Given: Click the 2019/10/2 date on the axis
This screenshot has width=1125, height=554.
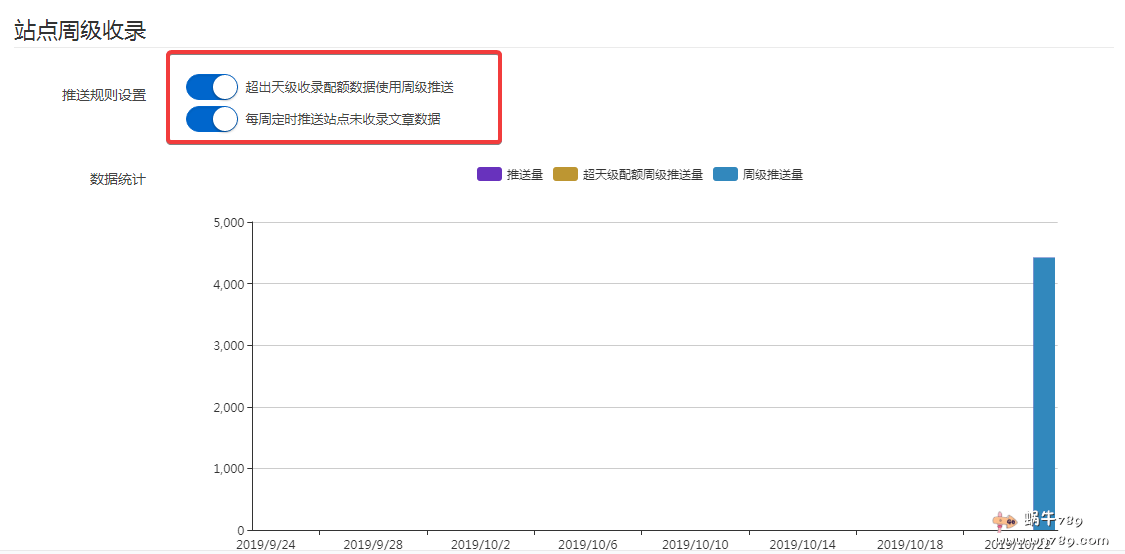Looking at the screenshot, I should 480,544.
